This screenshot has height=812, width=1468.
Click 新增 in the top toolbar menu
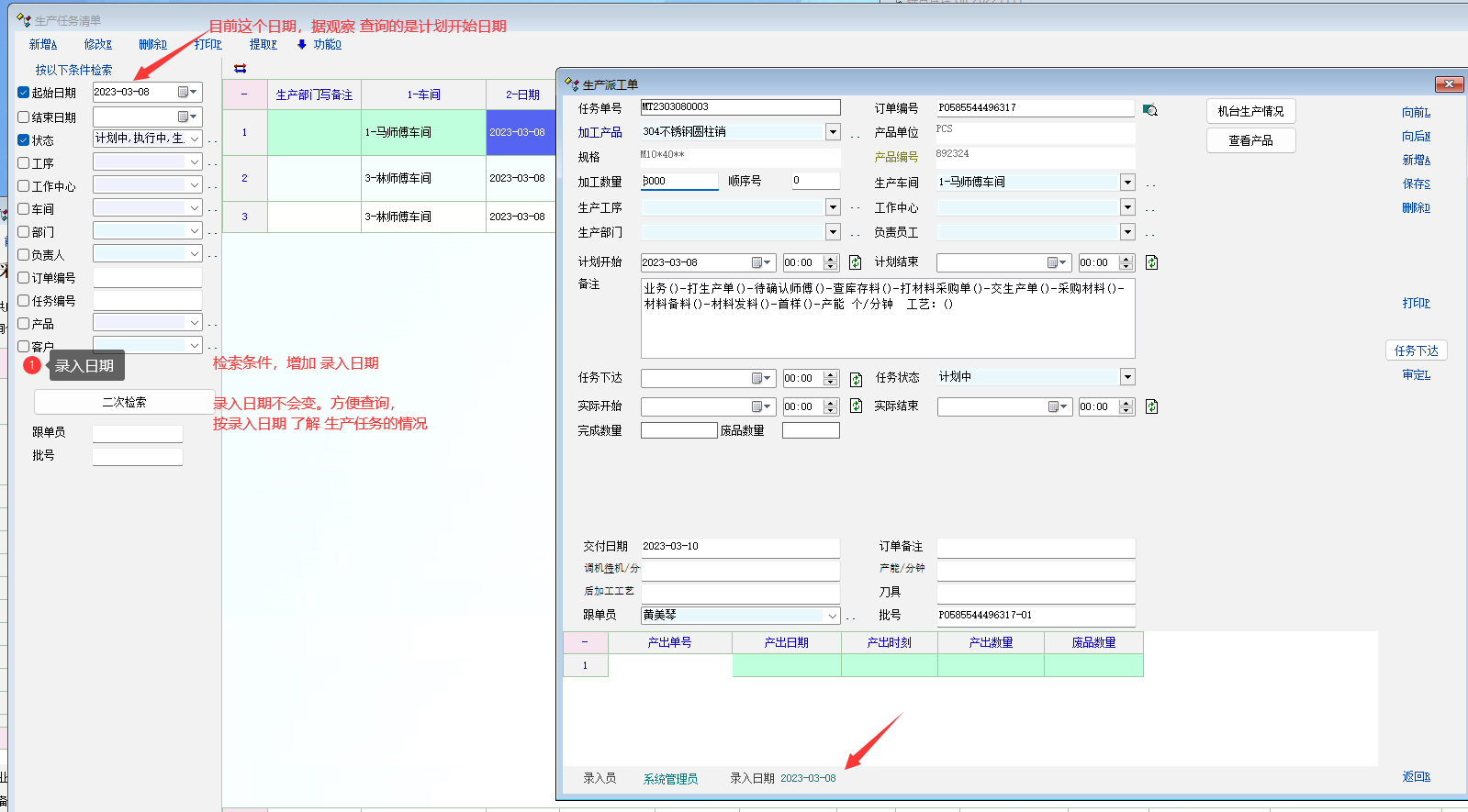[x=42, y=44]
